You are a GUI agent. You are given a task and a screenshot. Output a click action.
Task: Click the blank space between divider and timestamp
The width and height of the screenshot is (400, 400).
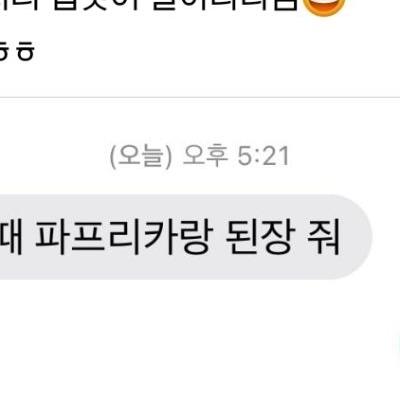click(200, 122)
